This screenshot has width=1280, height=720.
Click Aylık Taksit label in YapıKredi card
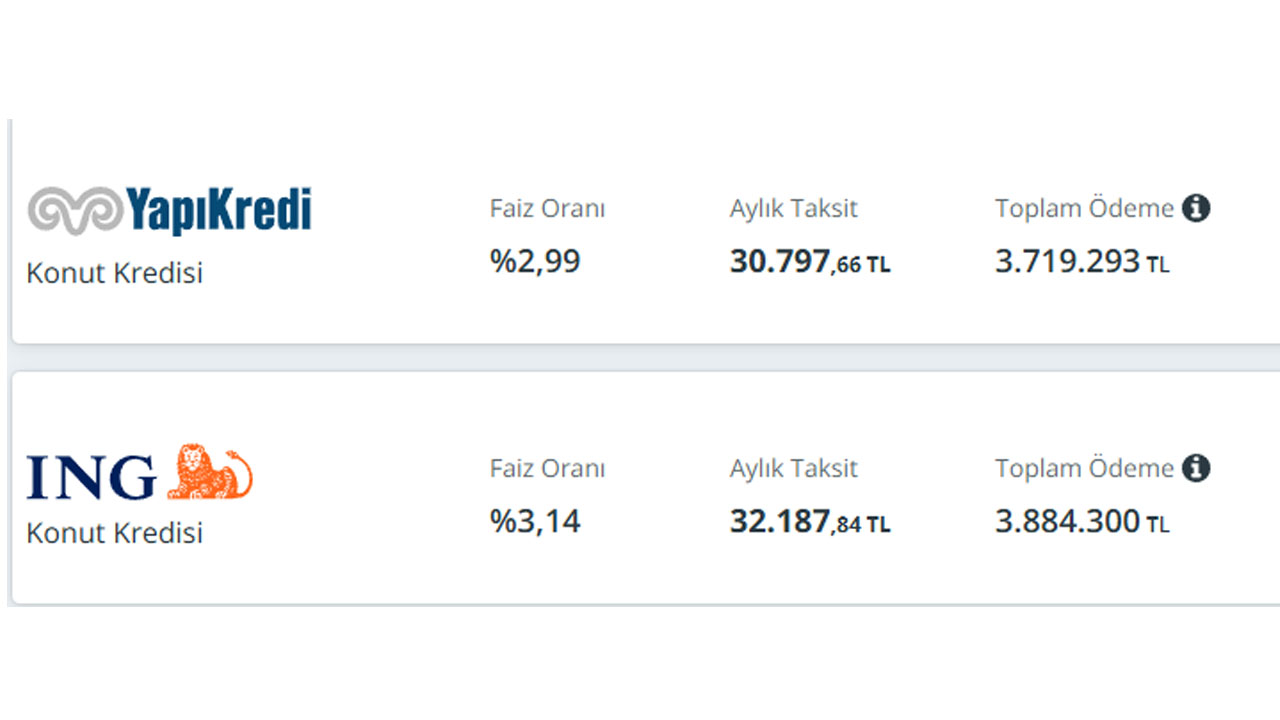794,210
